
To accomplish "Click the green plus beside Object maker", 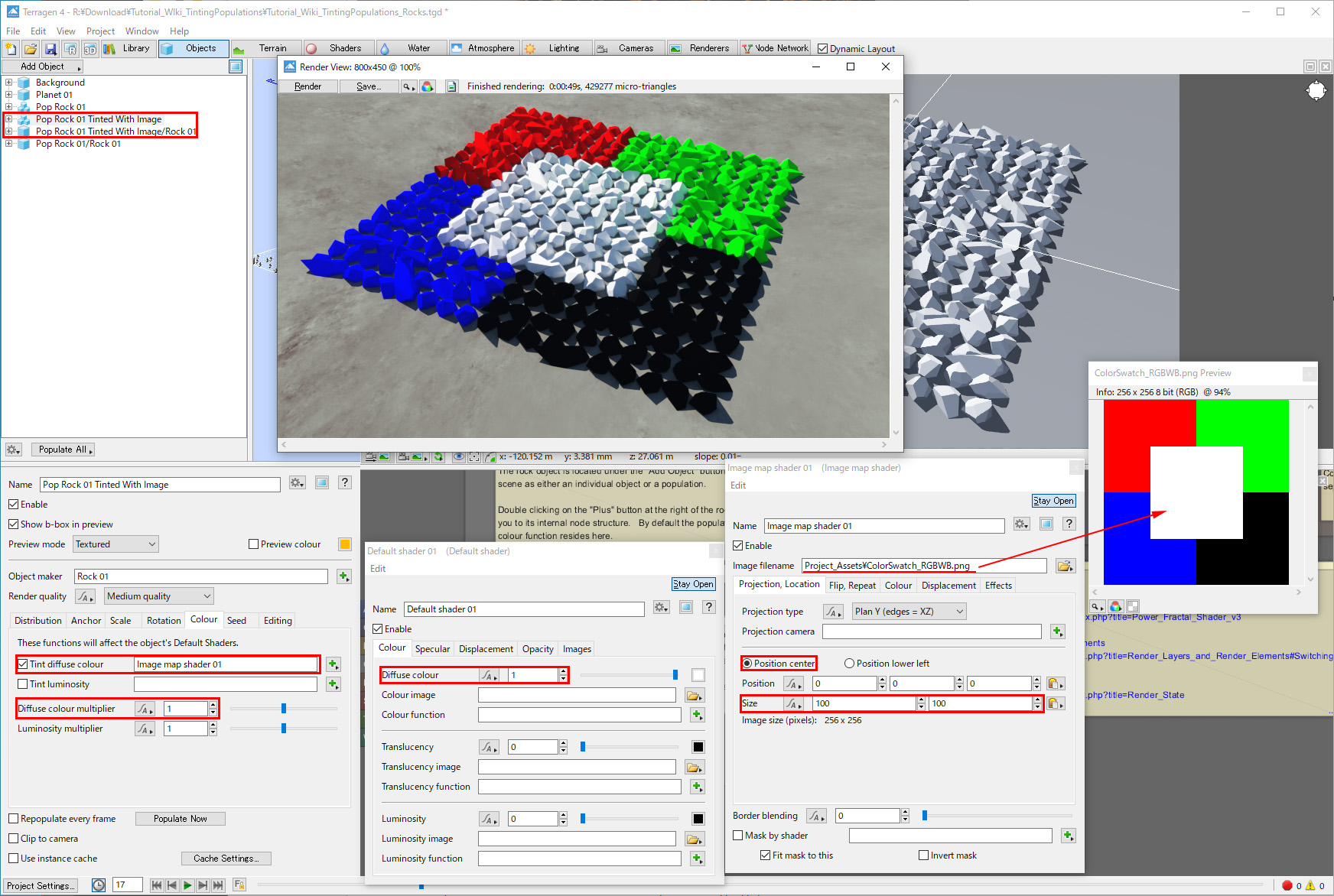I will tap(343, 576).
